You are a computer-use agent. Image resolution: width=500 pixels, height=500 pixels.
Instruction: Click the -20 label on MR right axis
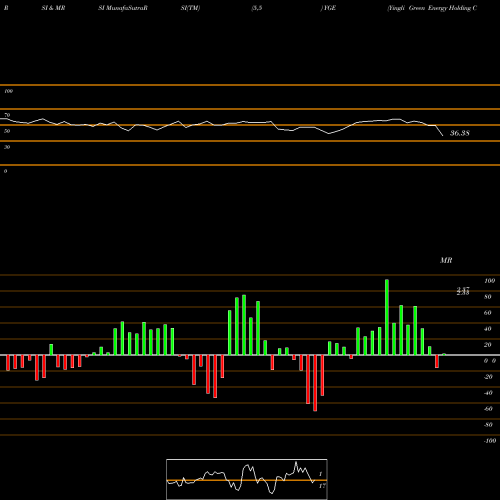(488, 377)
